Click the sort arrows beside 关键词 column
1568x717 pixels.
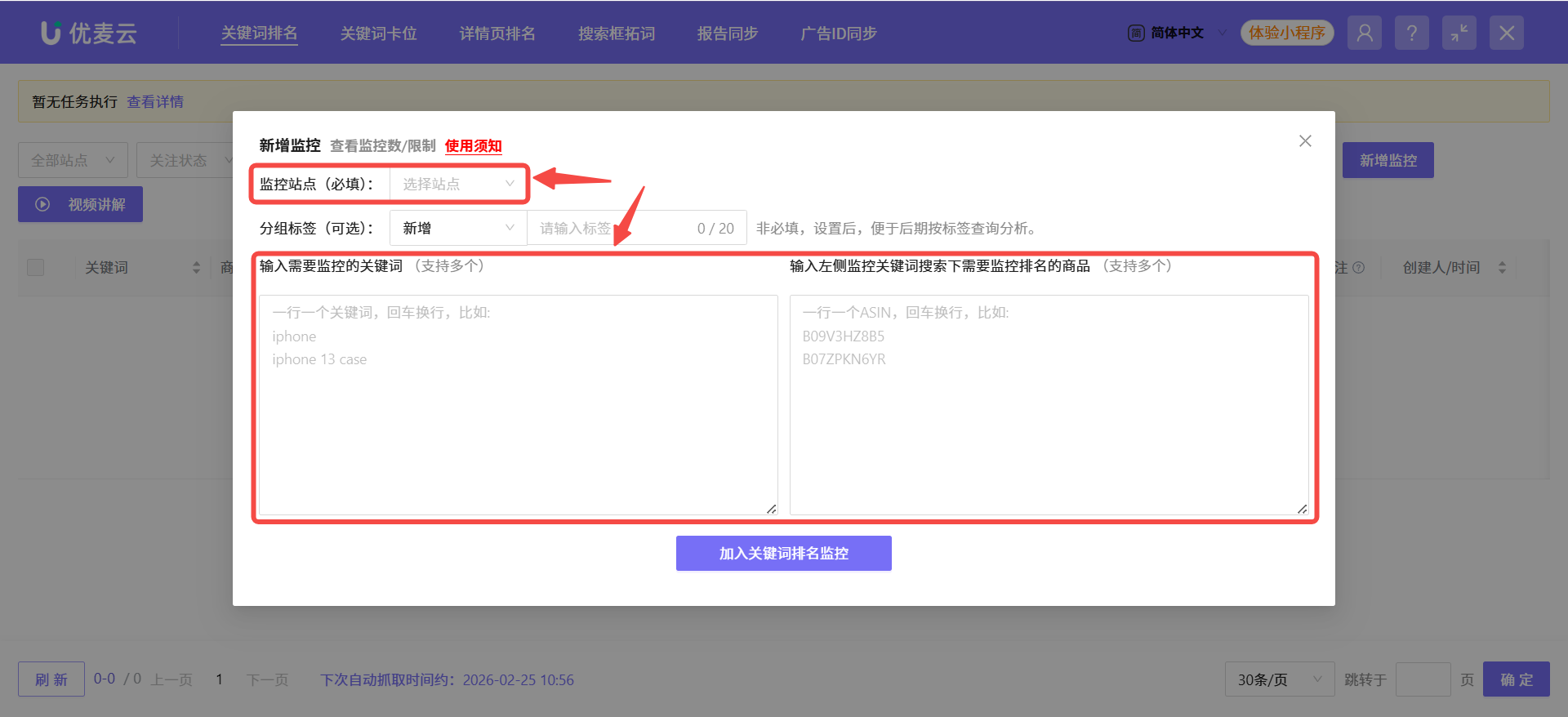coord(196,267)
